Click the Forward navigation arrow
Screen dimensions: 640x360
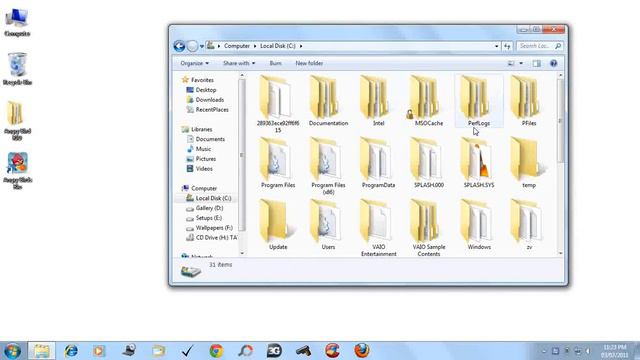tap(192, 46)
